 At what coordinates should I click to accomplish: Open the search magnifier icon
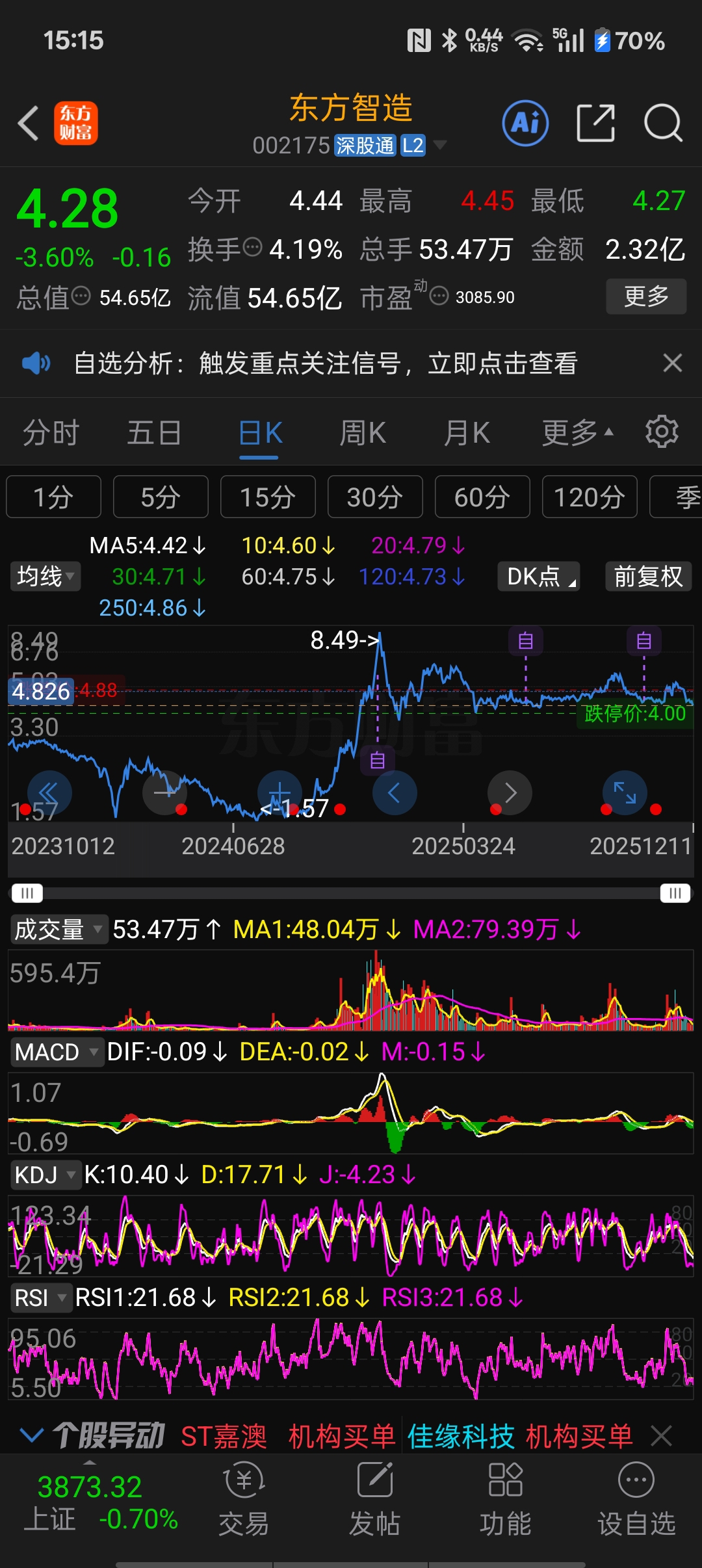[663, 123]
